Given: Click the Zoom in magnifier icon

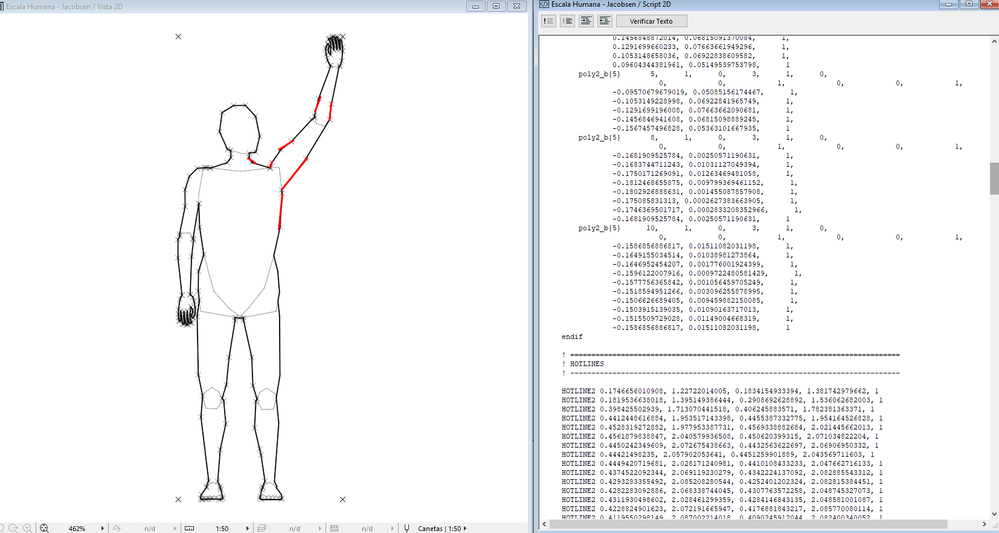Looking at the screenshot, I should [27, 529].
